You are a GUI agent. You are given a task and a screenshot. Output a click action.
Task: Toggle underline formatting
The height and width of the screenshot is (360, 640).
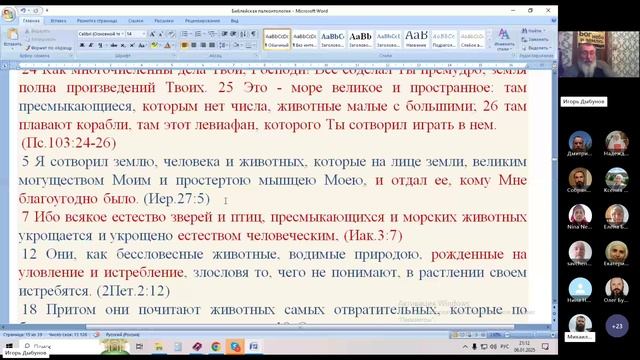(100, 45)
